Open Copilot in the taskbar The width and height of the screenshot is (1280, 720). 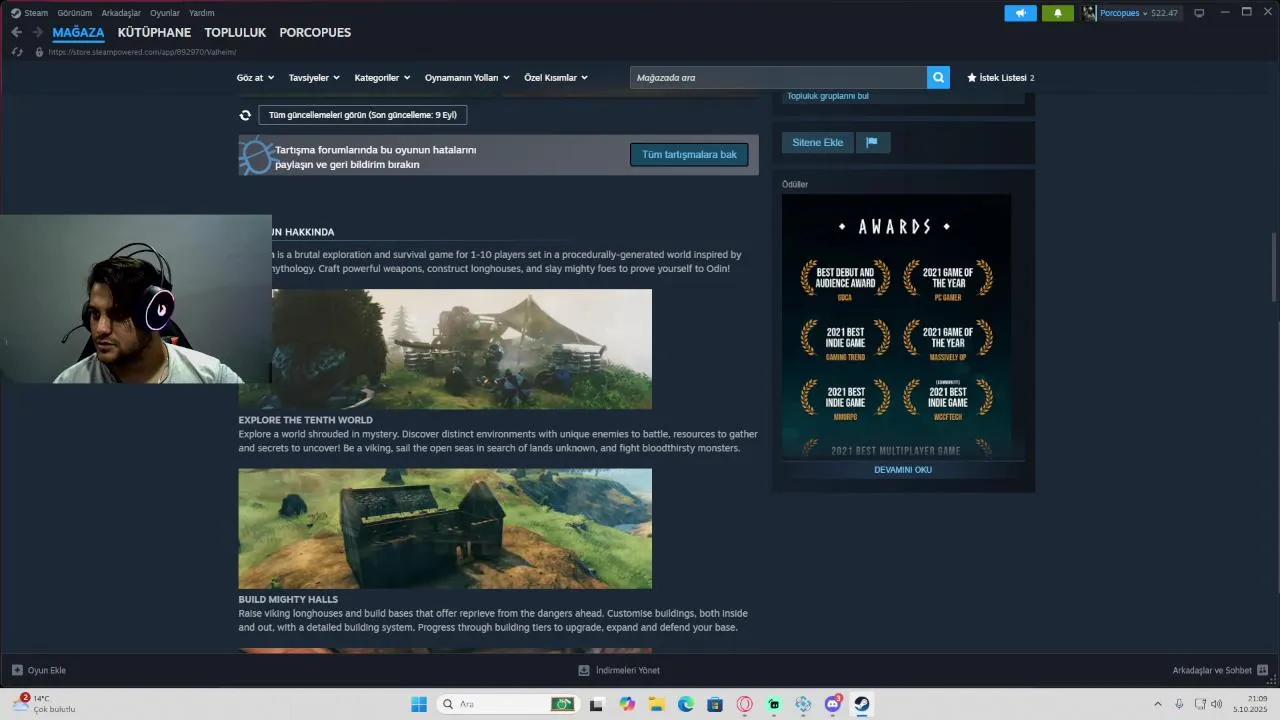[627, 704]
